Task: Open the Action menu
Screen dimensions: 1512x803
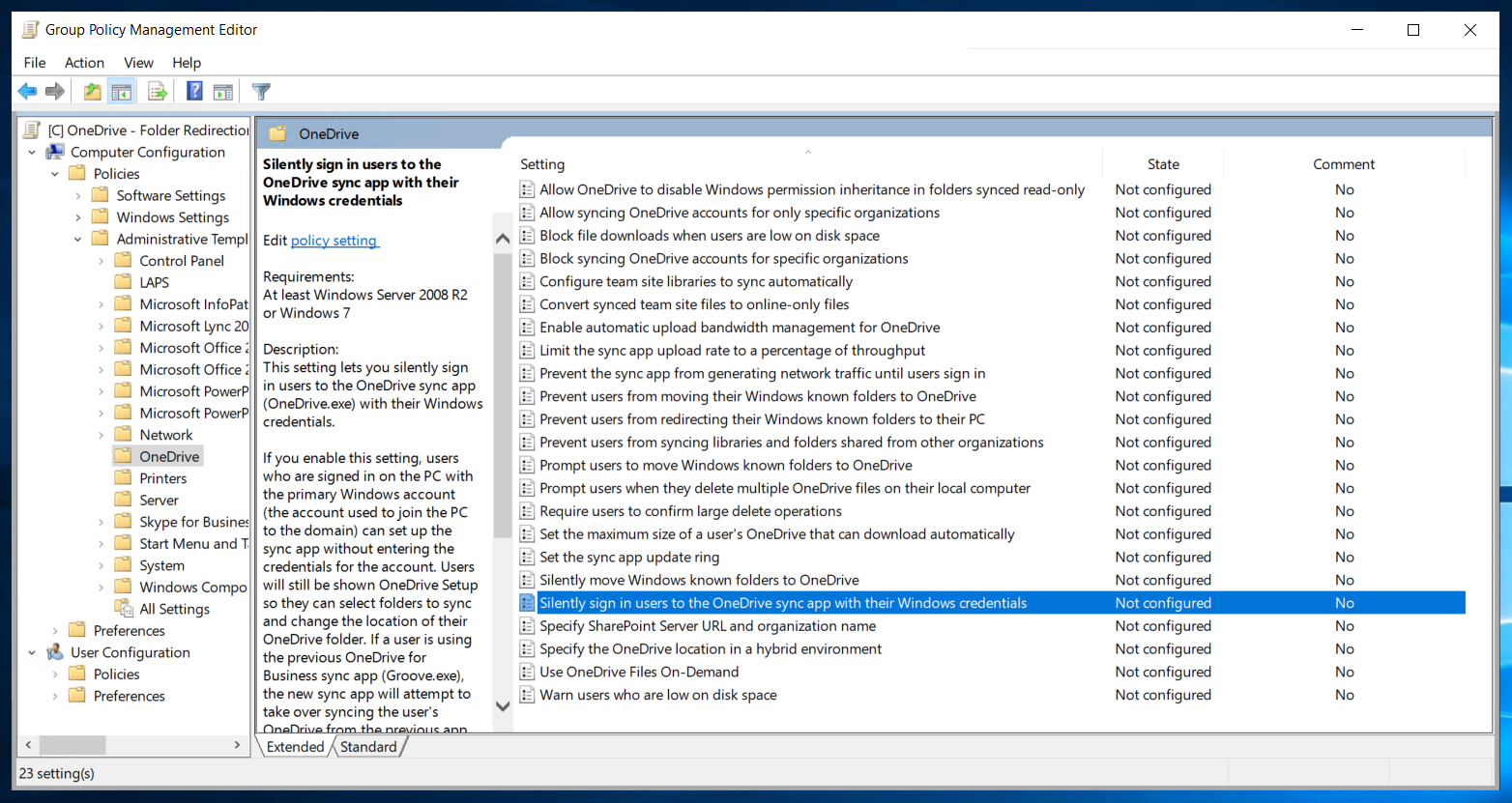Action: [x=84, y=63]
